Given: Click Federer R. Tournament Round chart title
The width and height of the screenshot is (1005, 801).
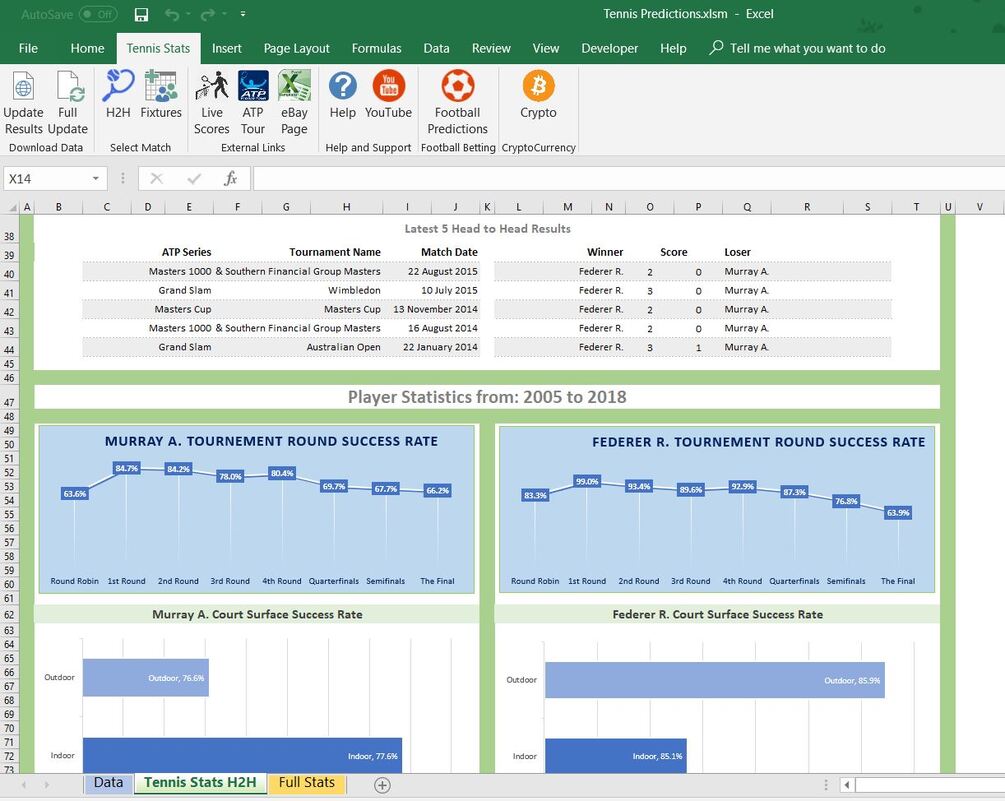Looking at the screenshot, I should (x=758, y=442).
